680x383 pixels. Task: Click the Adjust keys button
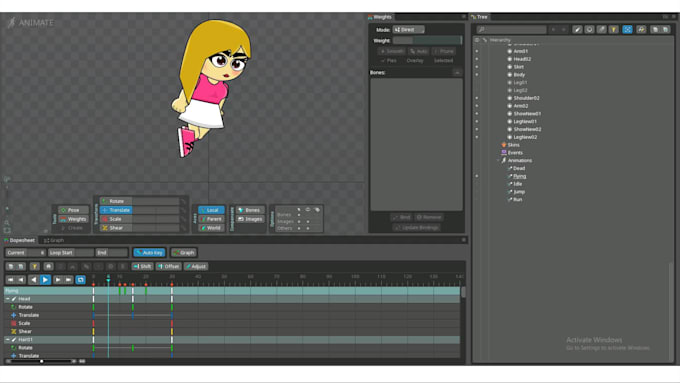196,266
